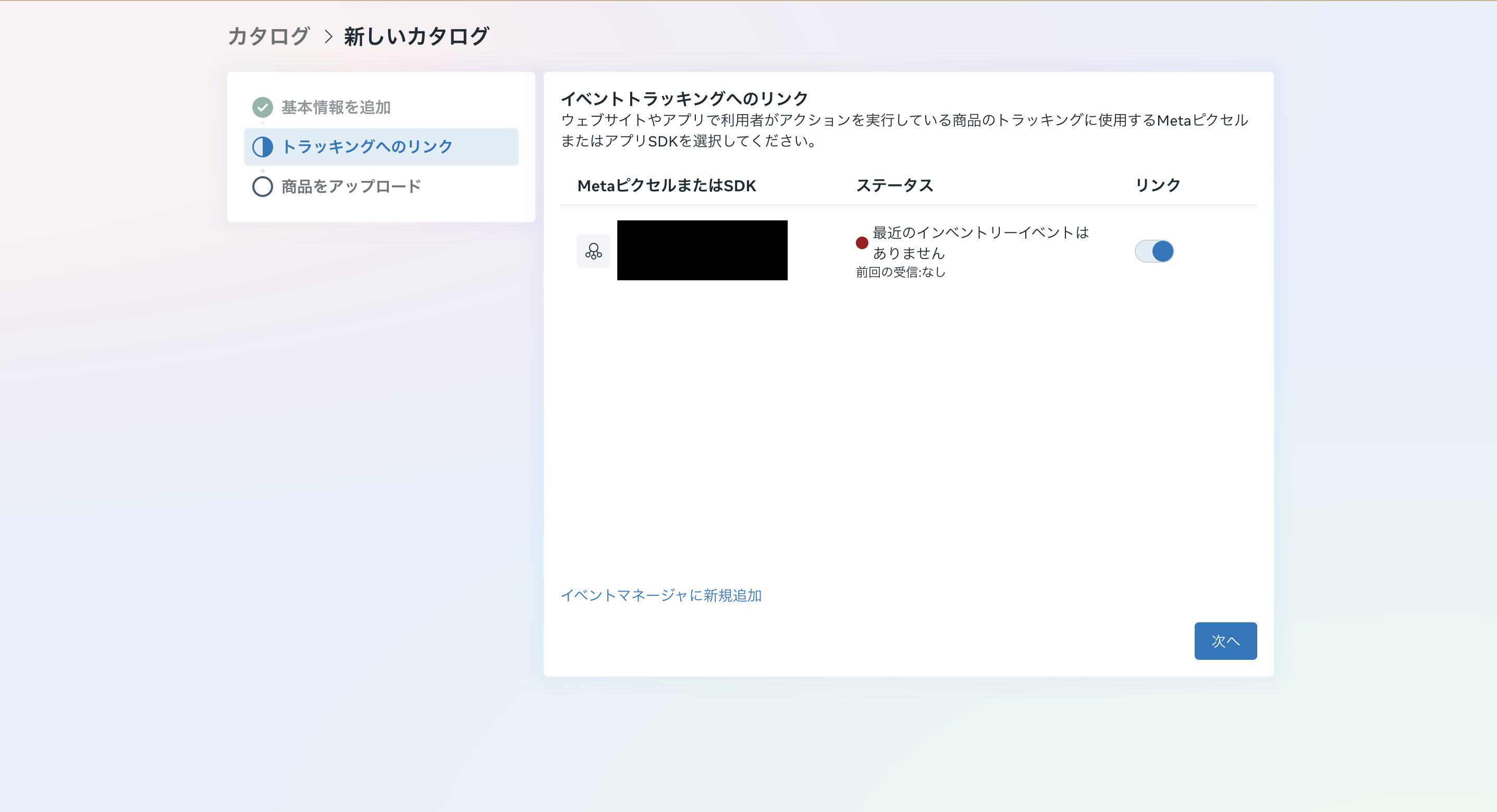1497x812 pixels.
Task: Click the breadcrumb chevron arrow
Action: (x=328, y=36)
